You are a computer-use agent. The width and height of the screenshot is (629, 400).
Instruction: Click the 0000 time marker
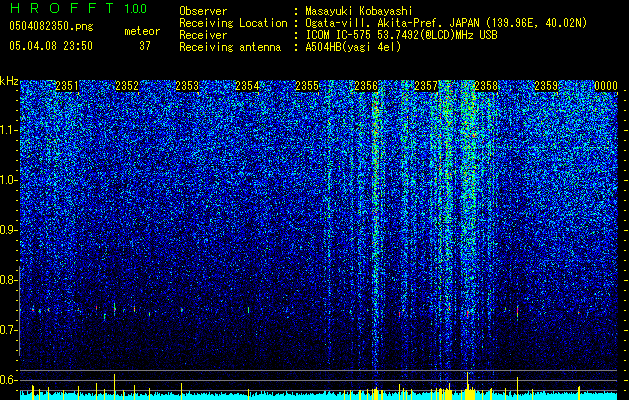tap(606, 86)
